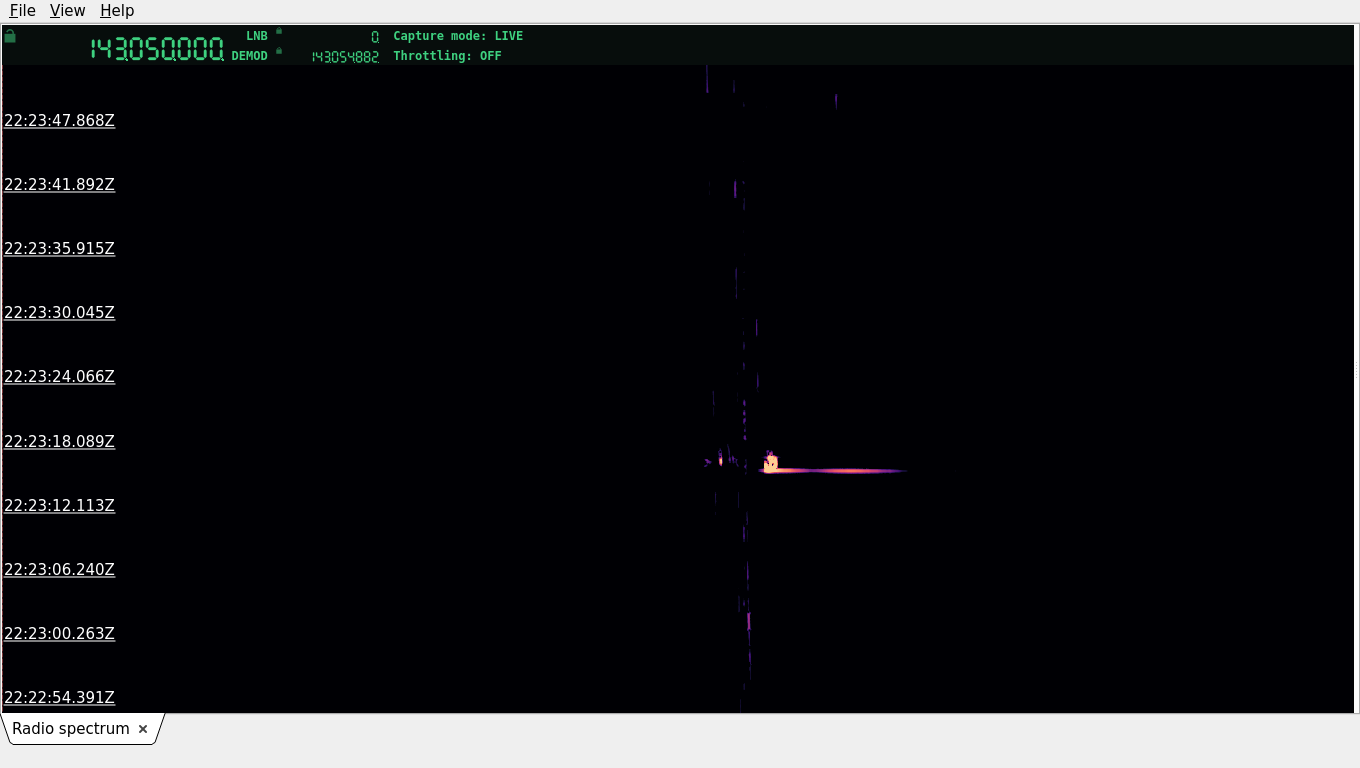Click the LNB label

point(257,36)
